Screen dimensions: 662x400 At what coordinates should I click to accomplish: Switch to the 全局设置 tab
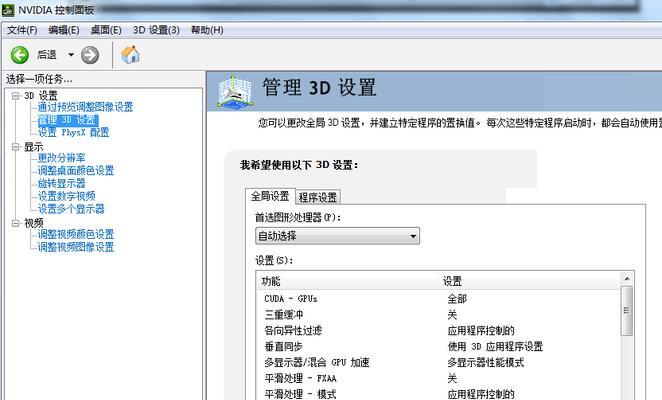pyautogui.click(x=270, y=196)
